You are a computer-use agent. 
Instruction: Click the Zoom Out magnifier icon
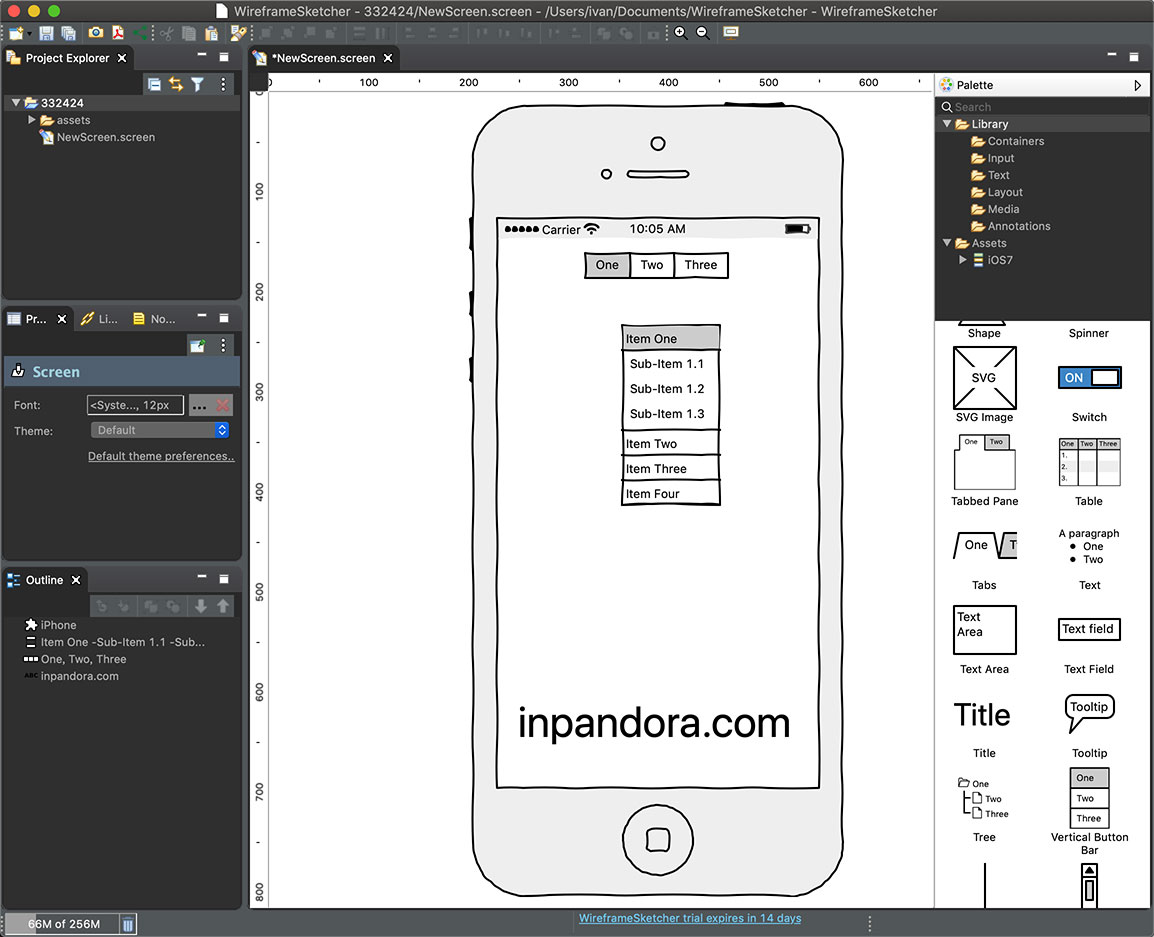coord(703,33)
